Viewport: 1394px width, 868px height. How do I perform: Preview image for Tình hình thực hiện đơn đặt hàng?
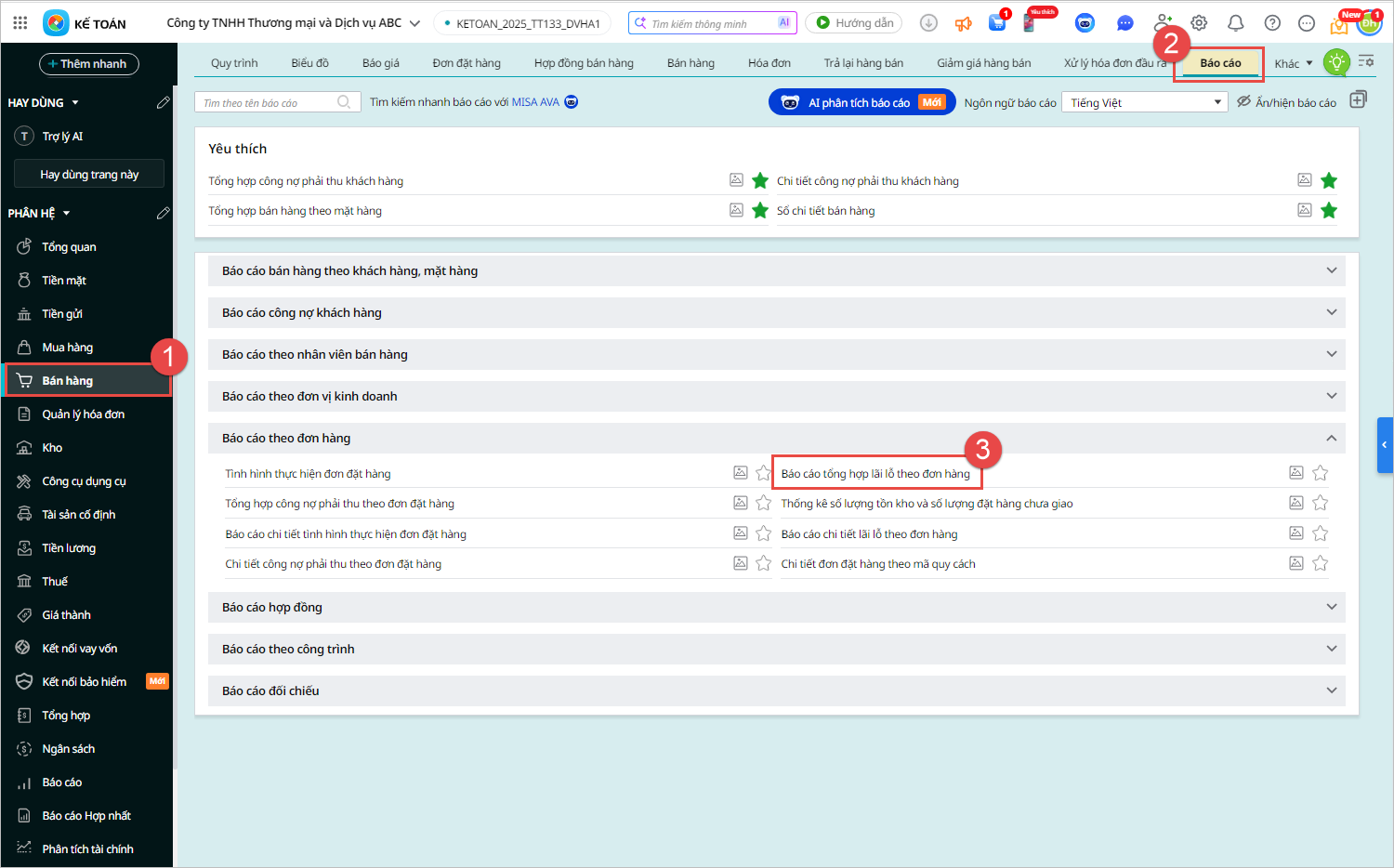[741, 473]
